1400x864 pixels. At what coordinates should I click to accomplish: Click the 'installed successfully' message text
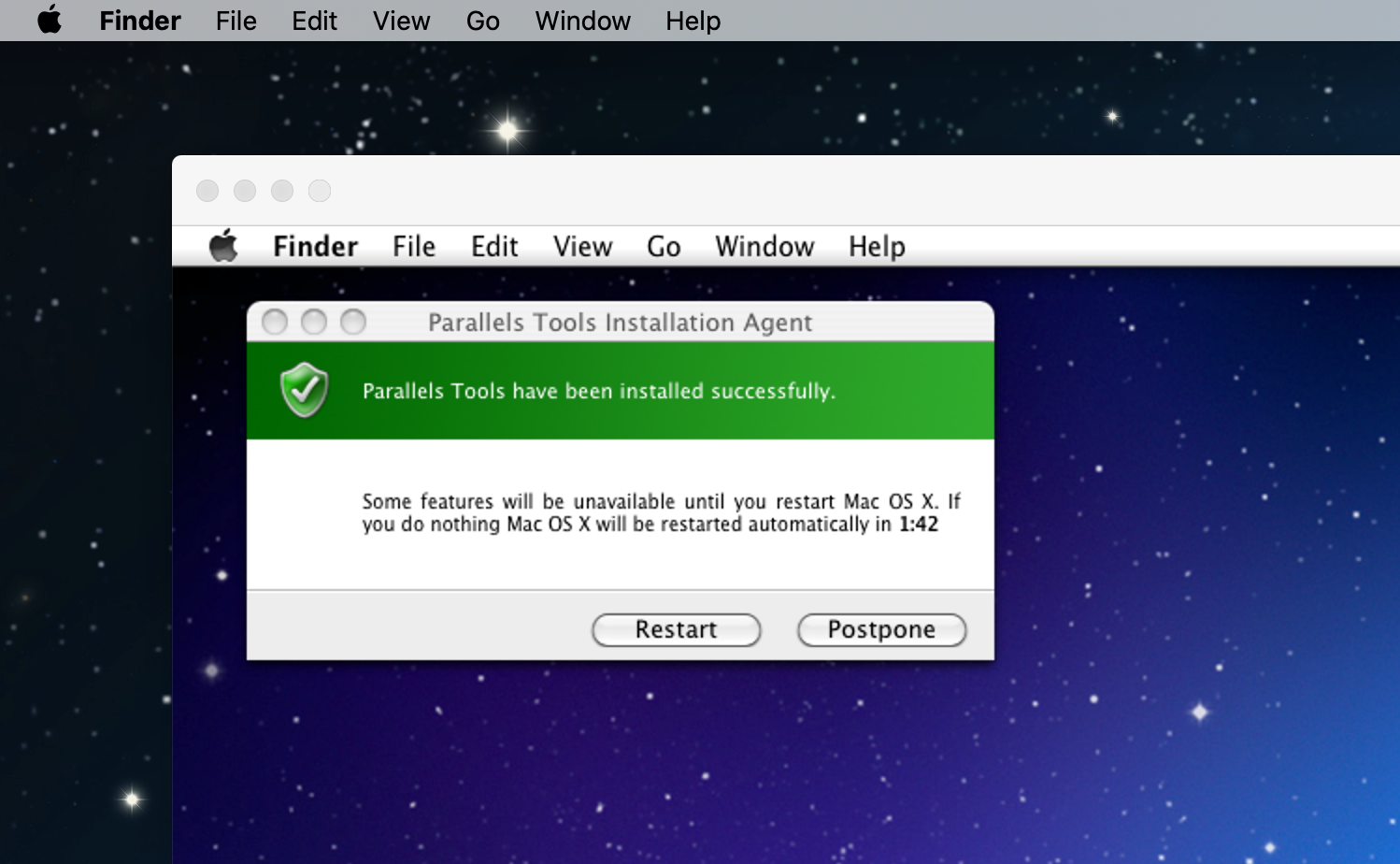pos(599,391)
